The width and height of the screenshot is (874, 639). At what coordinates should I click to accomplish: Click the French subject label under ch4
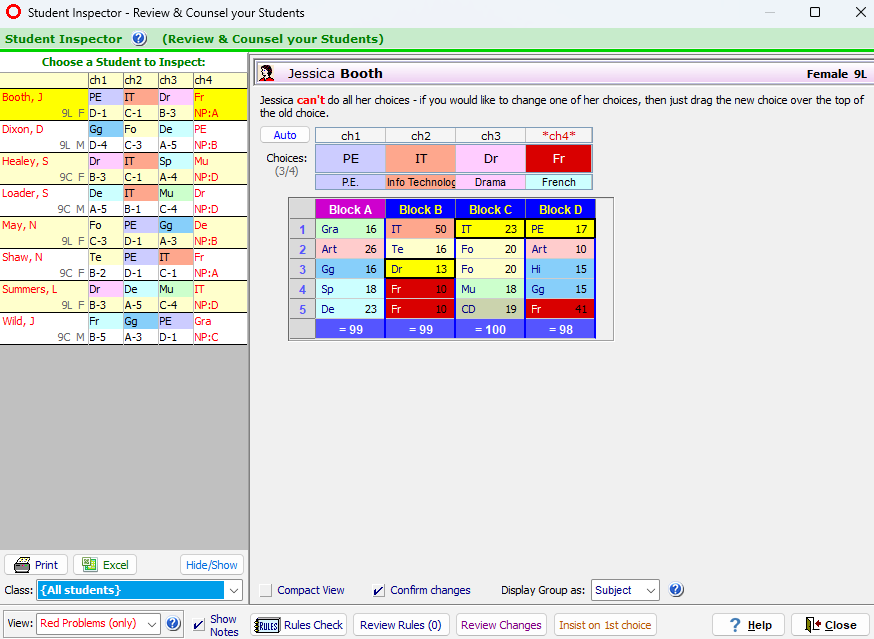(x=559, y=182)
